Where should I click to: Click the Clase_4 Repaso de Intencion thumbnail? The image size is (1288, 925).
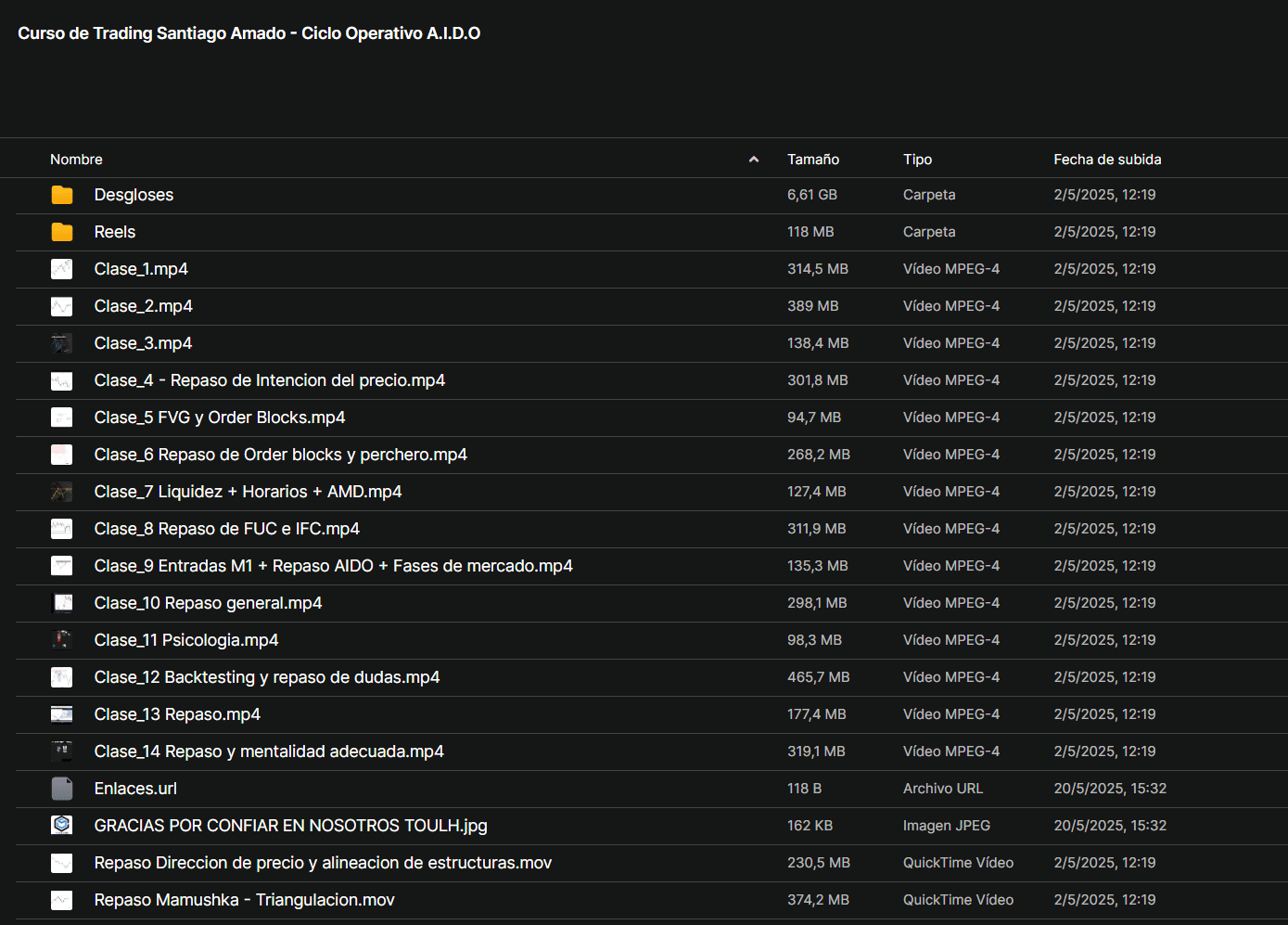click(x=62, y=380)
